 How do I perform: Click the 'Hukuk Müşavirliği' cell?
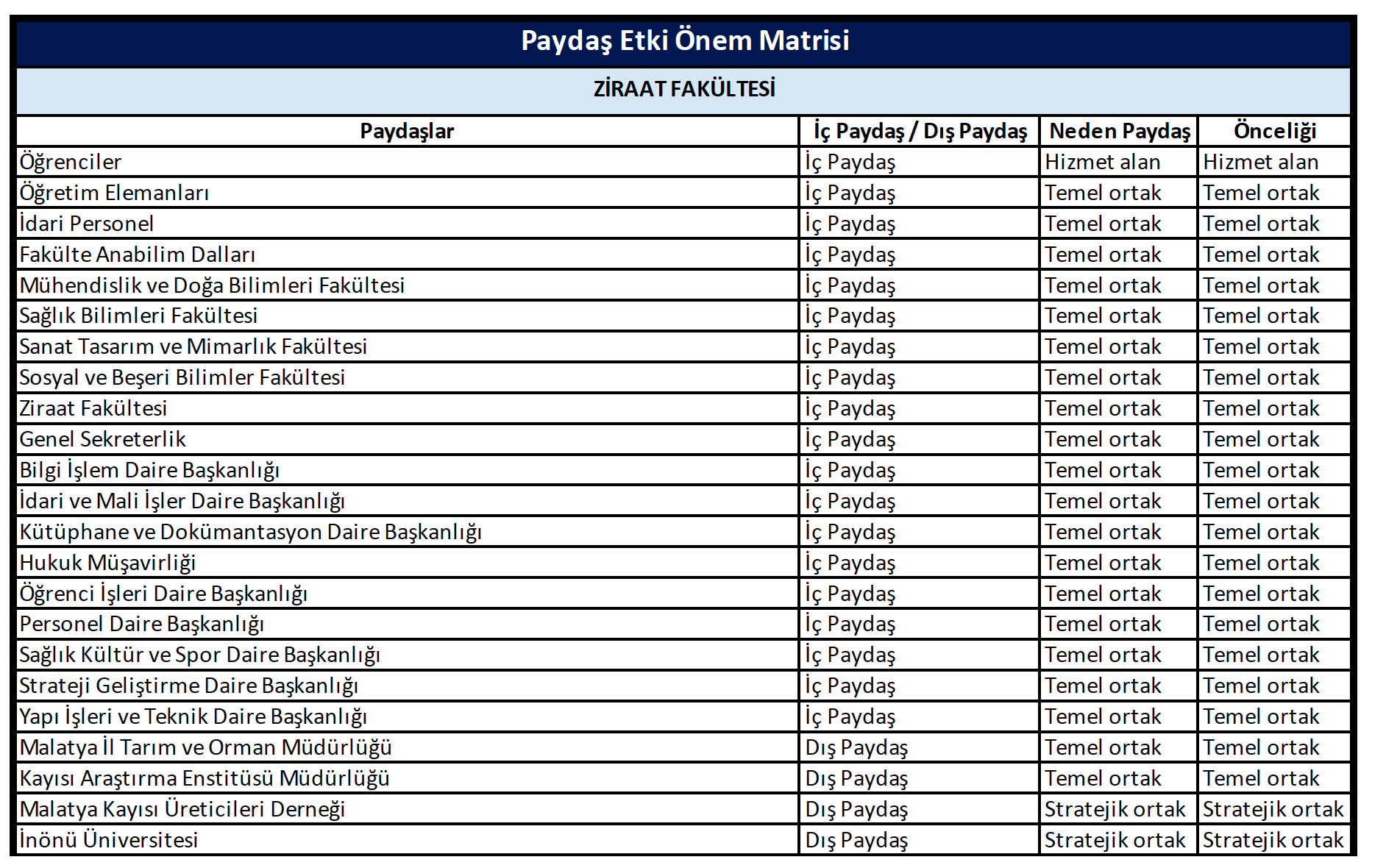click(107, 563)
